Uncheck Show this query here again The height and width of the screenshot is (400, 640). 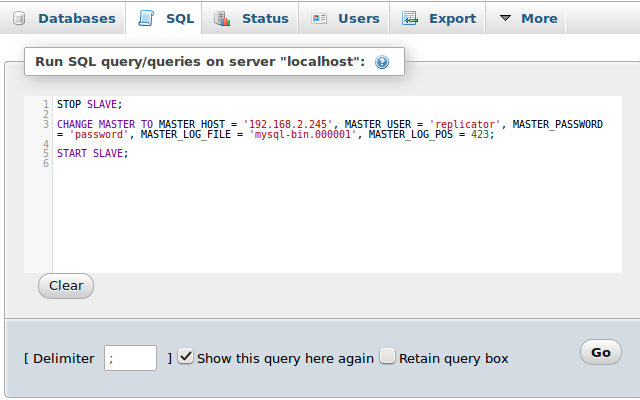coord(186,356)
